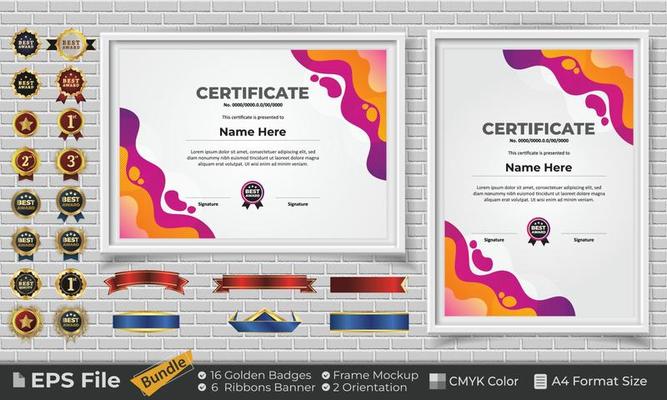
Task: Choose the 2nd place gold badge
Action: click(26, 163)
